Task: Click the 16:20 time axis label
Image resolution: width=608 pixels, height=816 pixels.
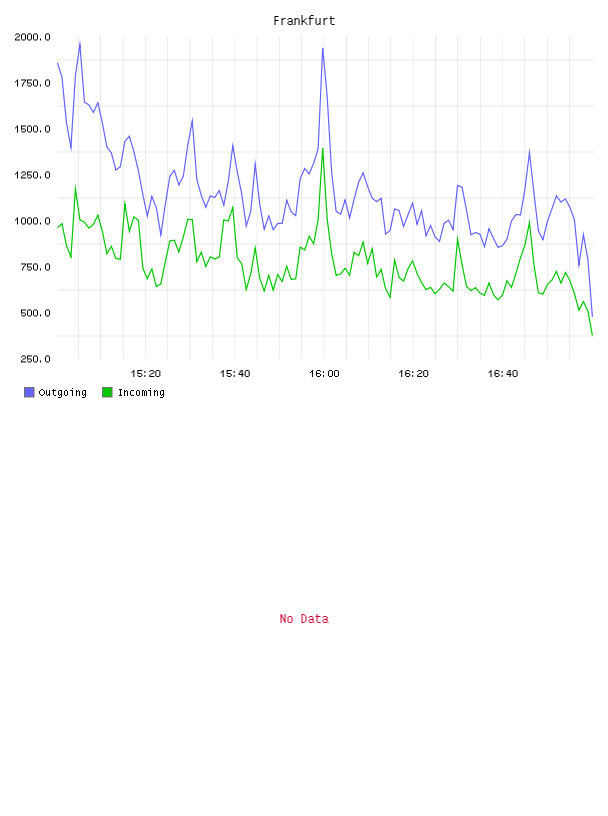Action: [413, 374]
